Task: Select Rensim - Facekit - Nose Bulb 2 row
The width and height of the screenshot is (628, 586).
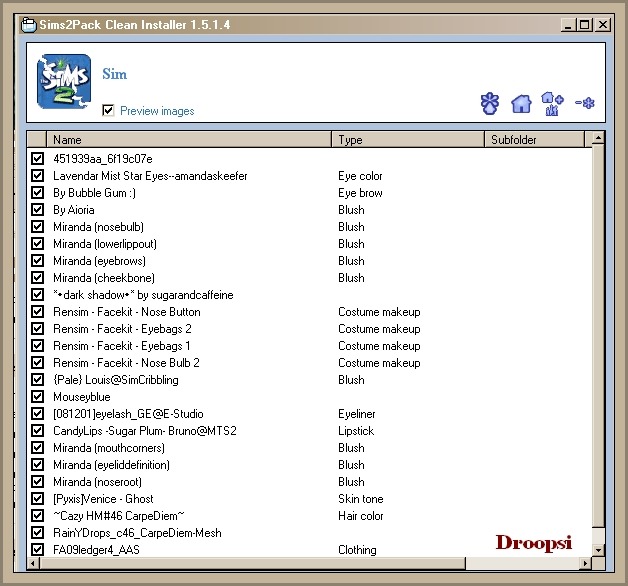Action: point(309,362)
